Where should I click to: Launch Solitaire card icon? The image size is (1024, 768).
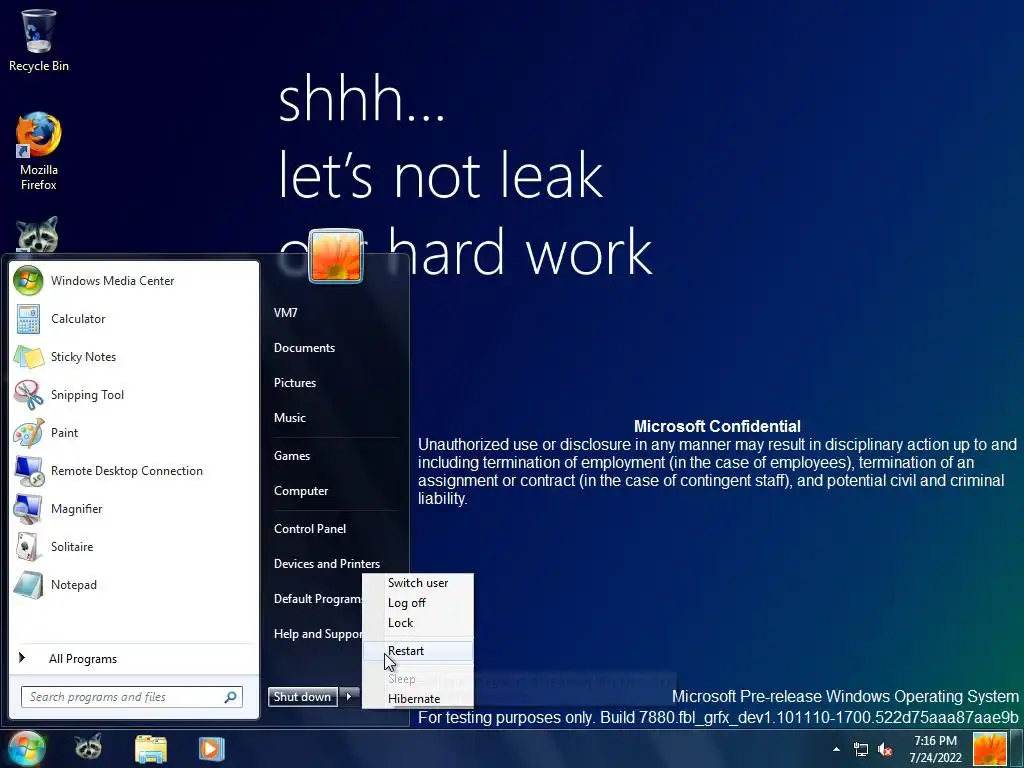(28, 547)
